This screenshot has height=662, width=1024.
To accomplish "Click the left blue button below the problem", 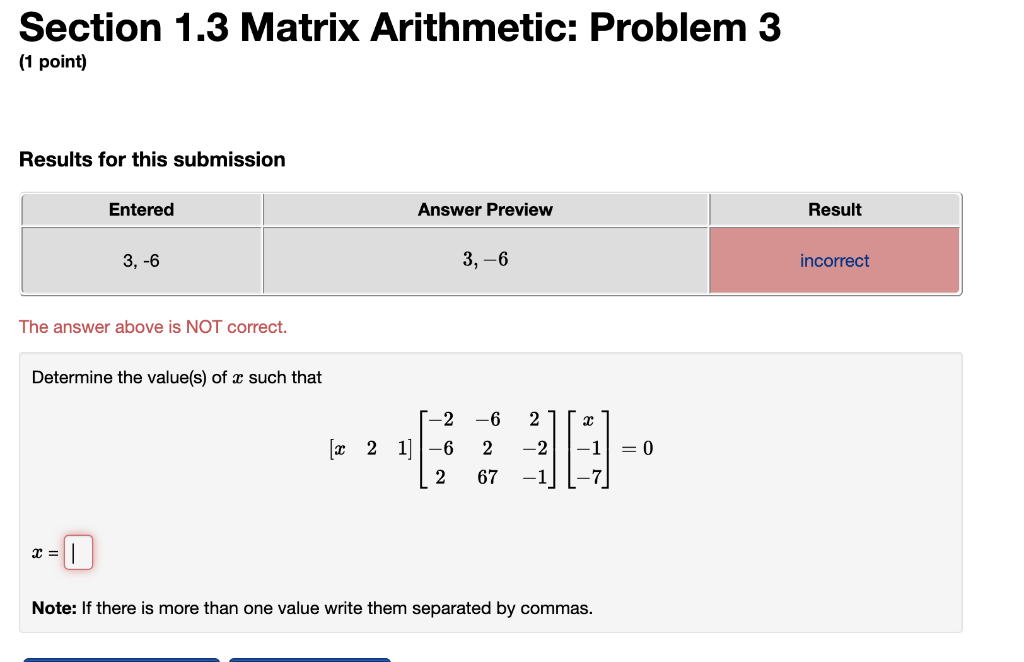I will click(120, 659).
